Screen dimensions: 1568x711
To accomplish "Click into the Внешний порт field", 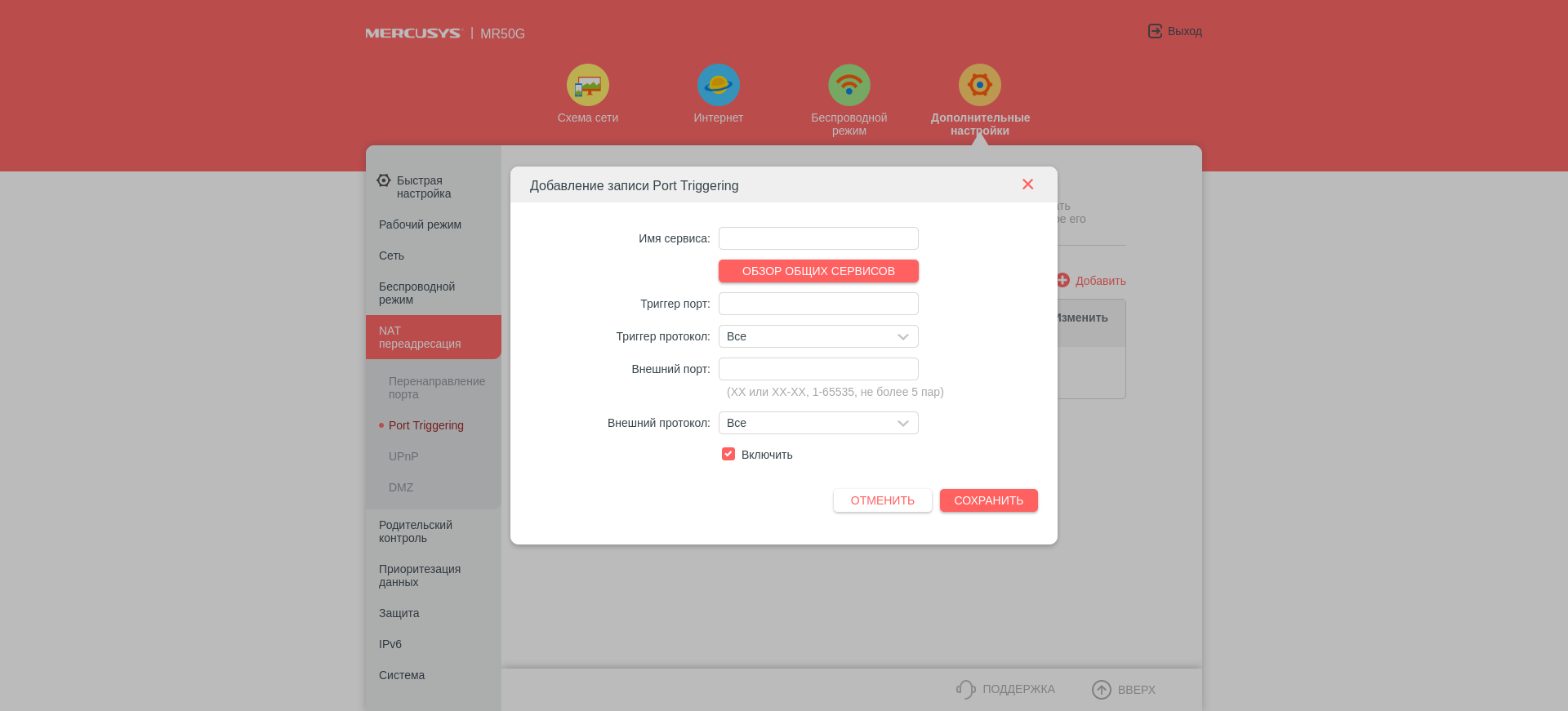I will (x=818, y=369).
